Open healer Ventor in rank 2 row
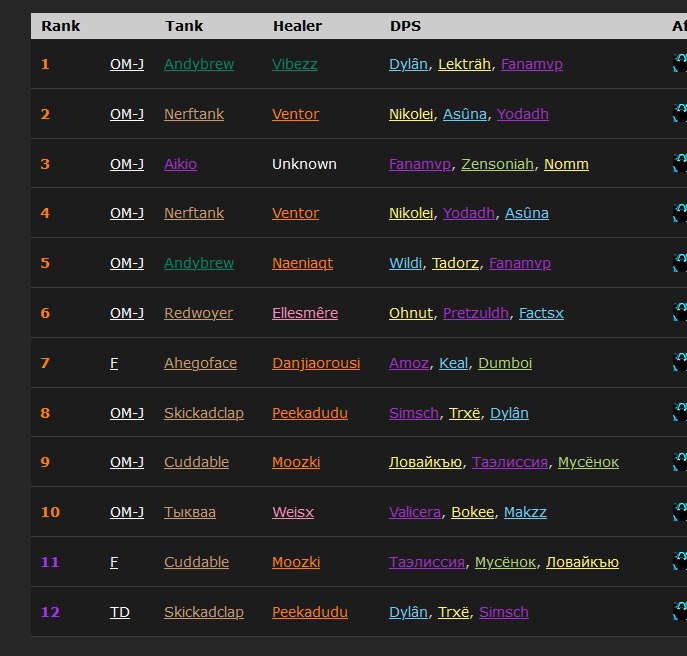The image size is (687, 656). tap(295, 114)
